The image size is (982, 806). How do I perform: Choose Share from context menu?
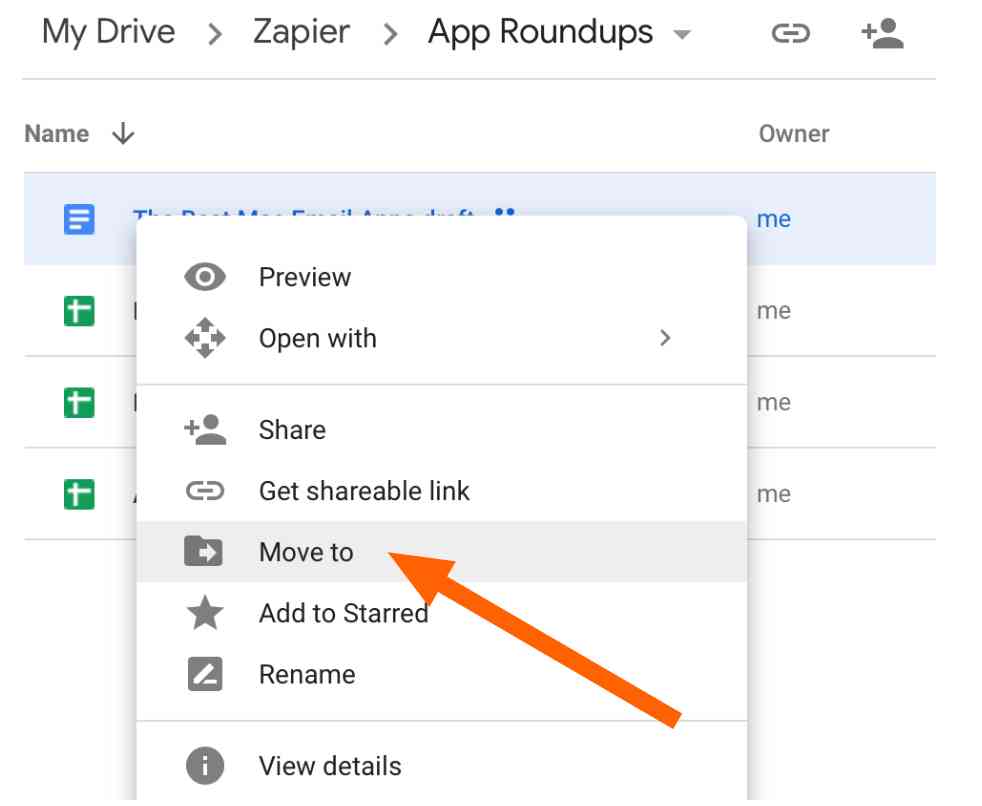tap(442, 430)
